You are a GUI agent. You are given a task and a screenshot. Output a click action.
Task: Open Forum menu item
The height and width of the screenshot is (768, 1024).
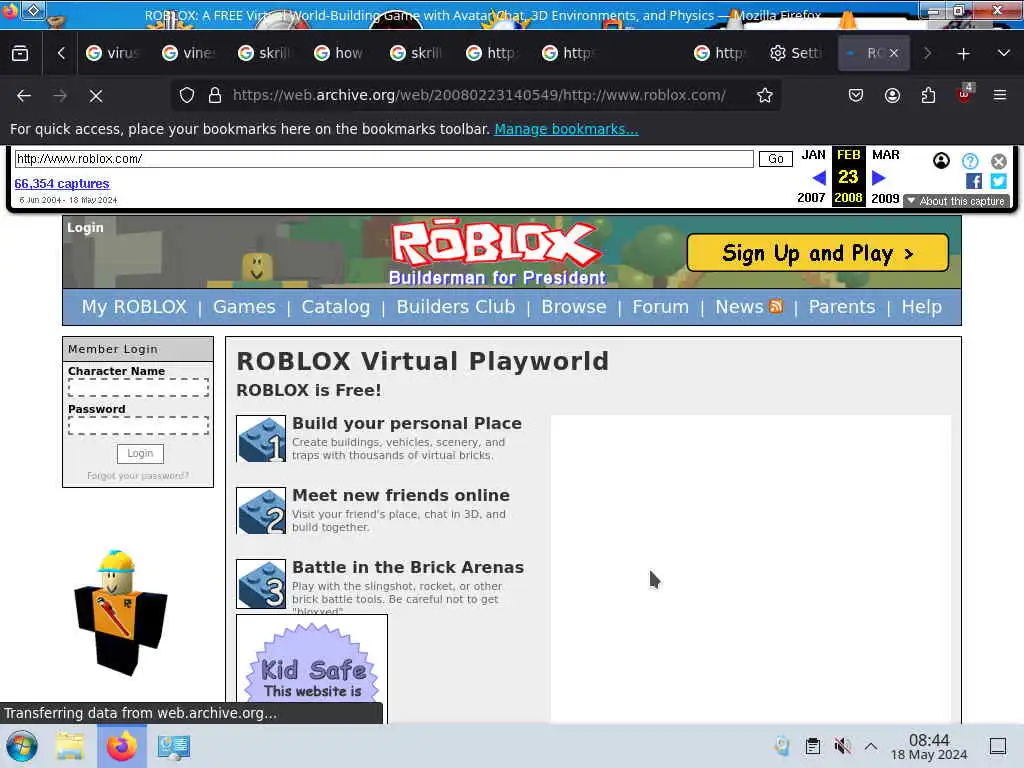click(x=660, y=307)
